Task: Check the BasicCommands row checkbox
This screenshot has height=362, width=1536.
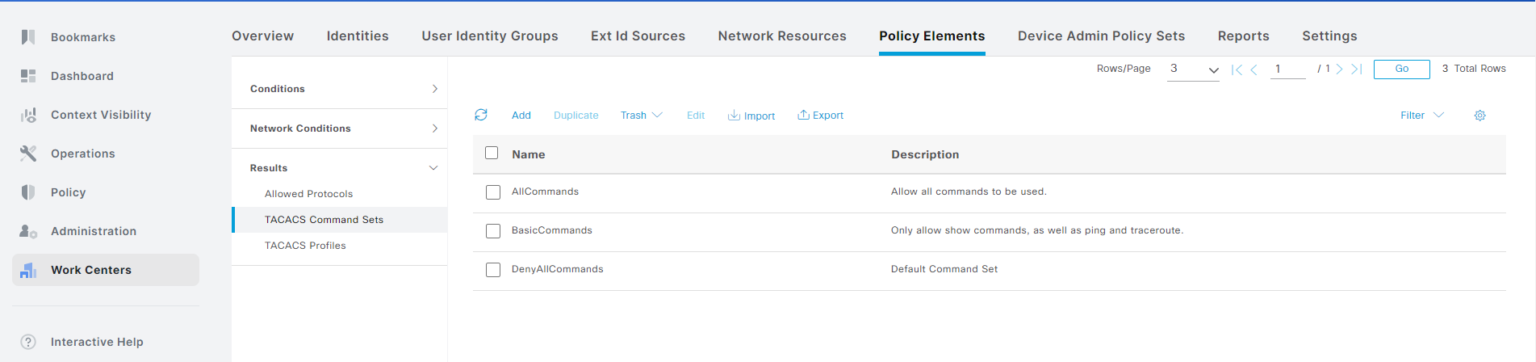Action: tap(493, 231)
